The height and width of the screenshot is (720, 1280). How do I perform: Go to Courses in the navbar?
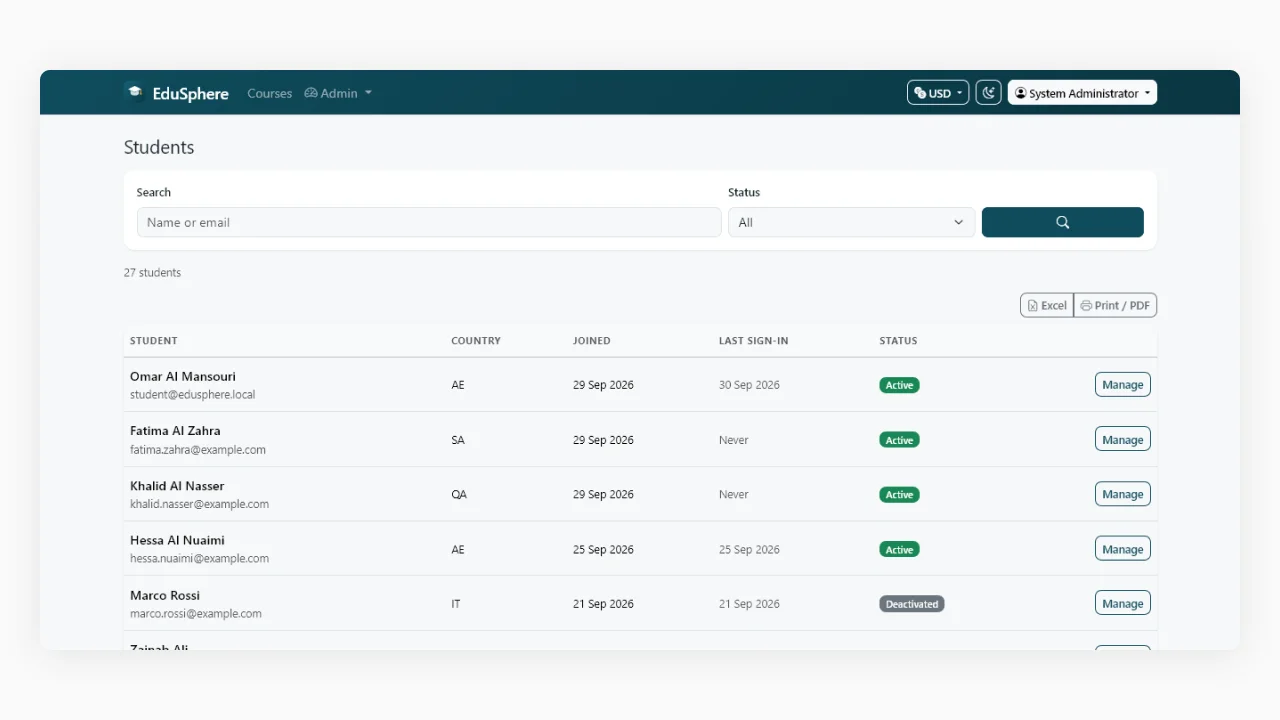(270, 93)
